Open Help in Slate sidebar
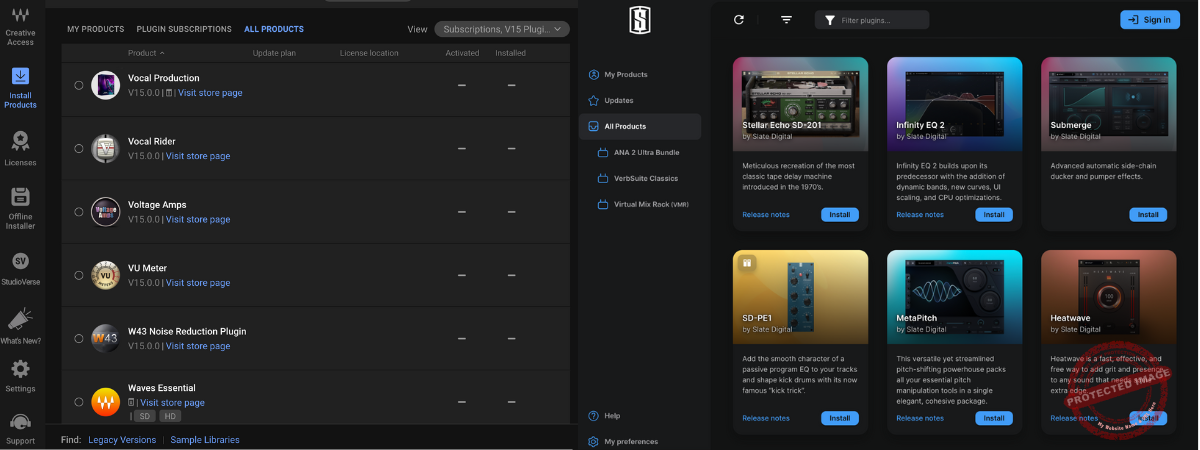 (x=605, y=415)
